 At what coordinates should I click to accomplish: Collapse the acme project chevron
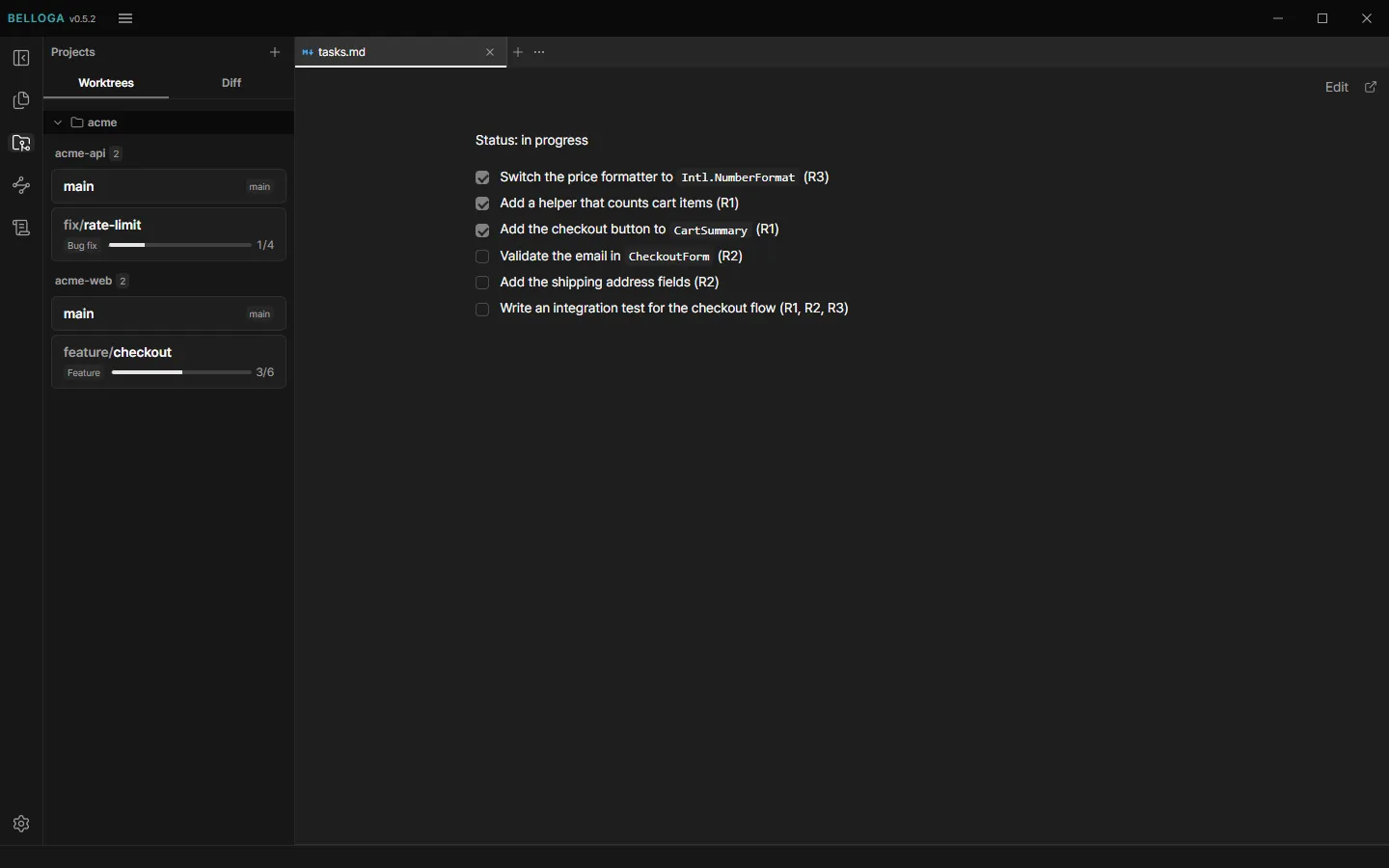[58, 122]
